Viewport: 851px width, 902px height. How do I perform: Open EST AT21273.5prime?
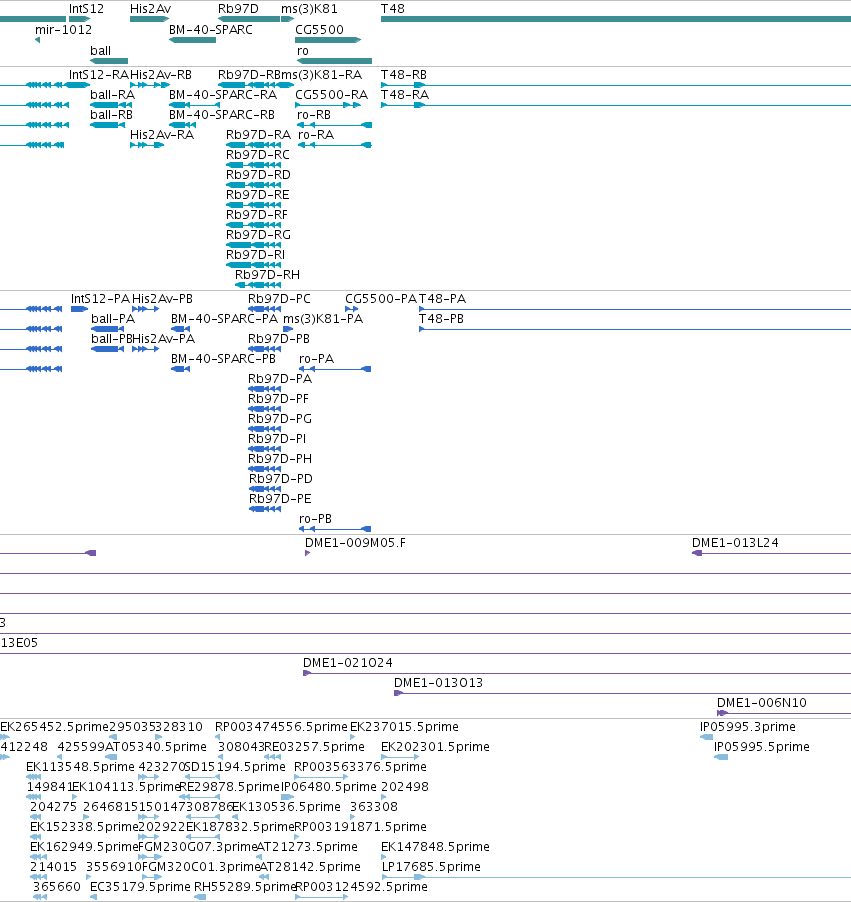pos(307,847)
